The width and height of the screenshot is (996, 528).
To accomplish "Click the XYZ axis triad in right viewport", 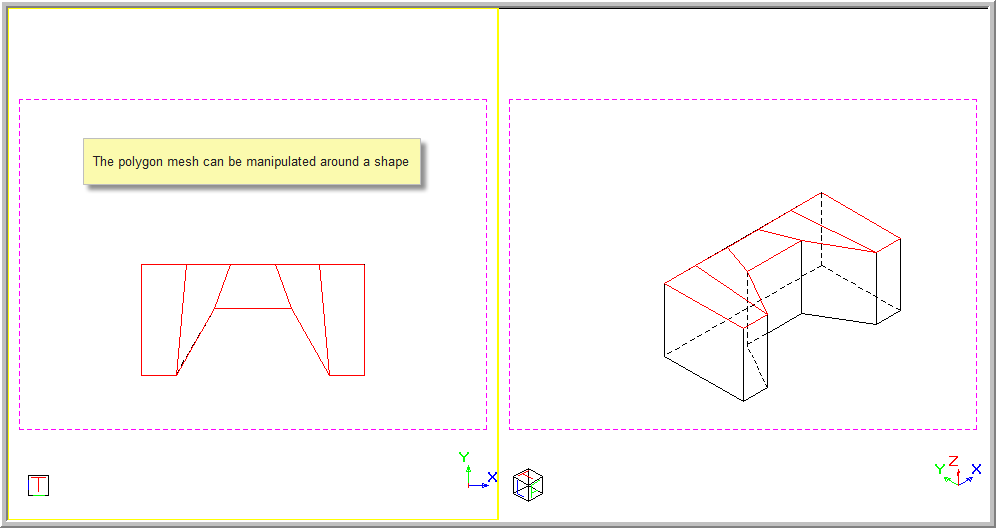I will pos(957,472).
